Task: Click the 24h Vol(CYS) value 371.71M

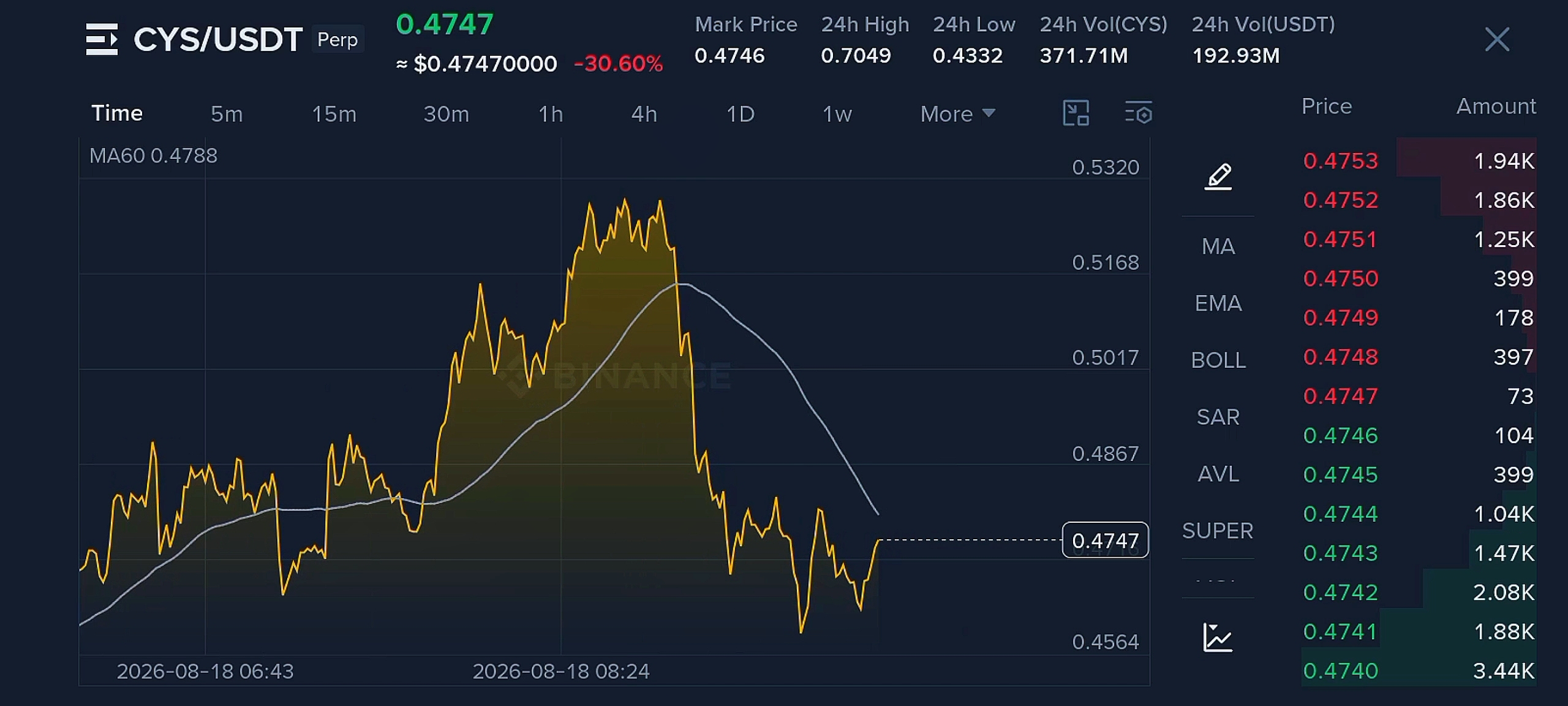Action: click(x=1084, y=56)
